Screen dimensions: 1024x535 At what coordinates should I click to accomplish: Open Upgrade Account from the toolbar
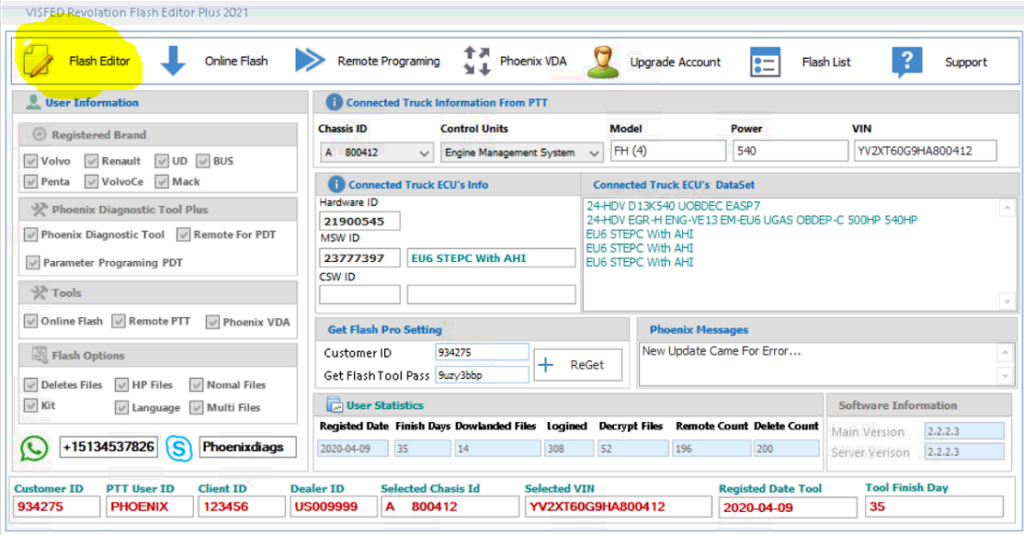675,62
